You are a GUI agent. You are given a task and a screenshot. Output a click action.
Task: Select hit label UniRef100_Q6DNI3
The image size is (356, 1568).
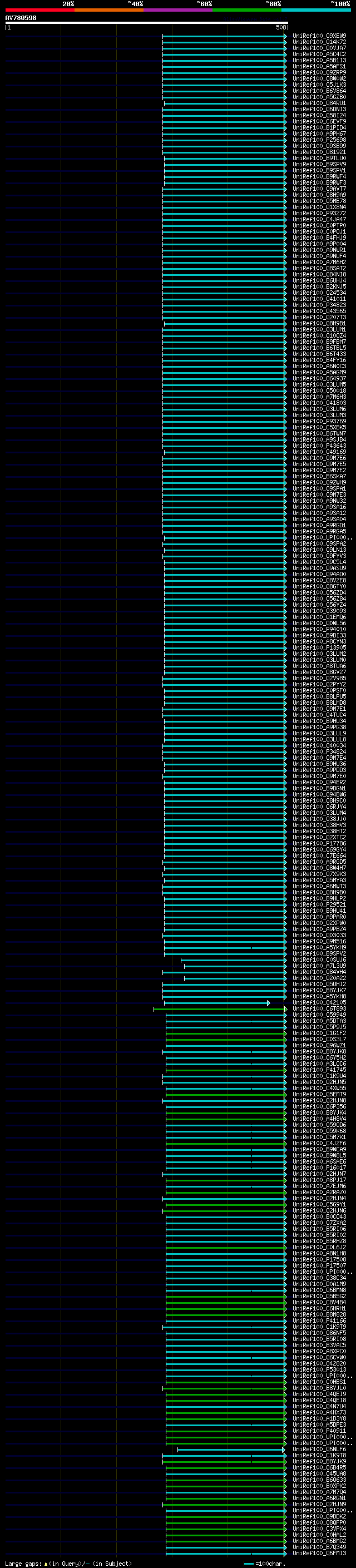[319, 109]
